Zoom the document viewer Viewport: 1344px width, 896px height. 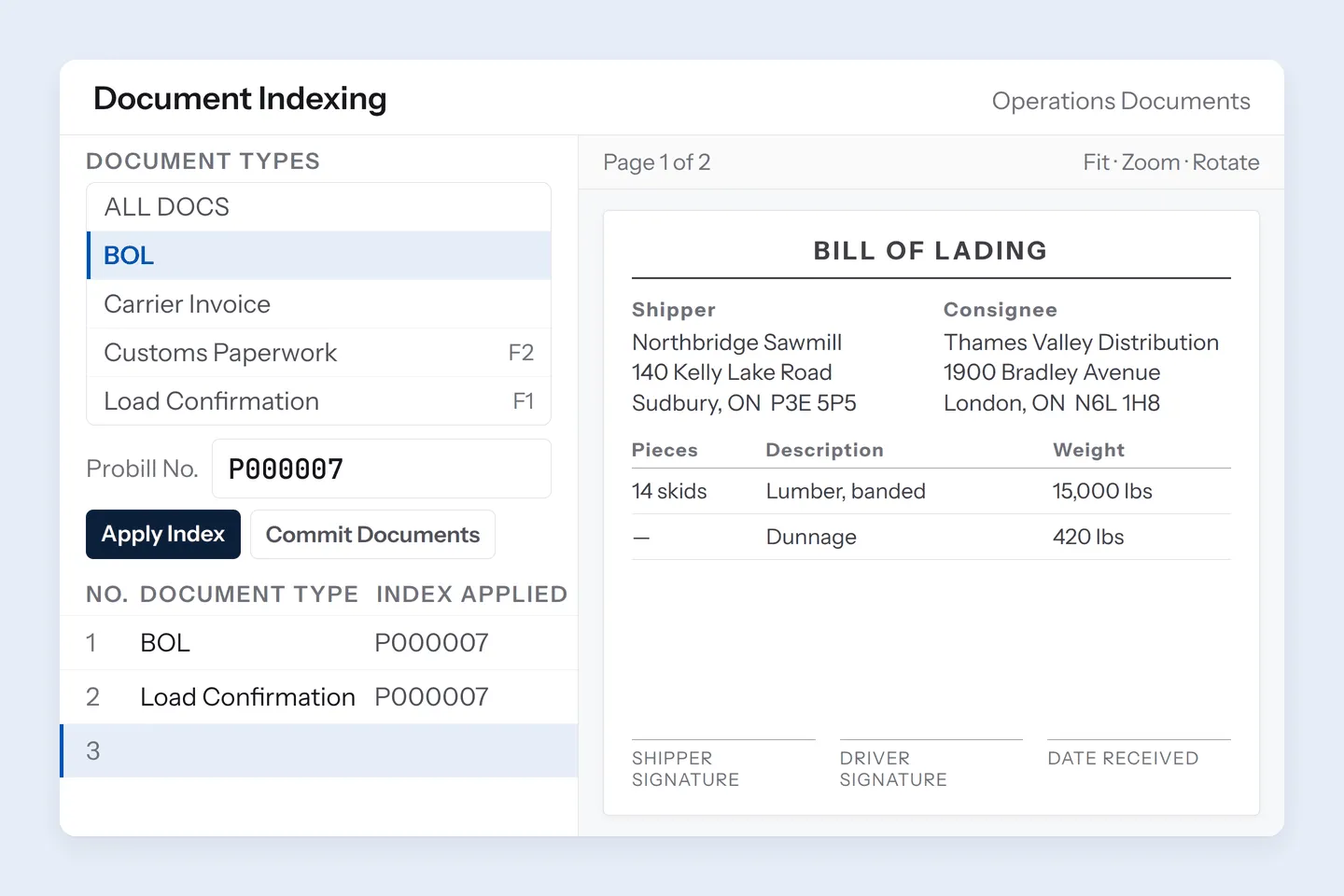pos(1151,162)
